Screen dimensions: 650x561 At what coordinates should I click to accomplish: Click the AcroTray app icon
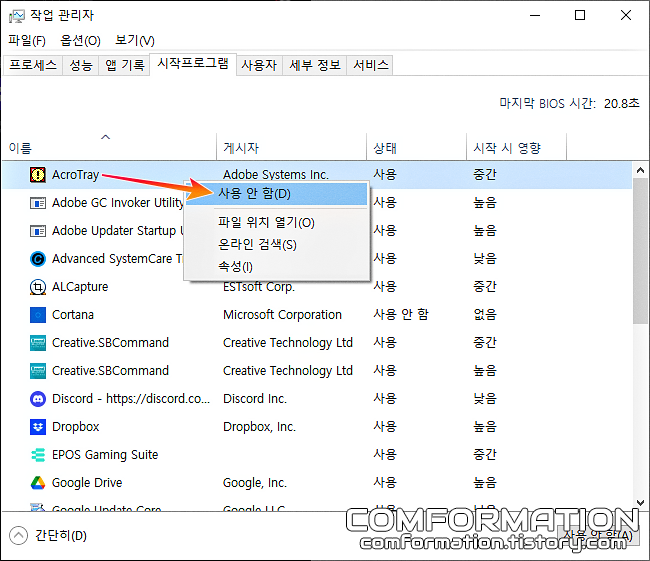(38, 175)
